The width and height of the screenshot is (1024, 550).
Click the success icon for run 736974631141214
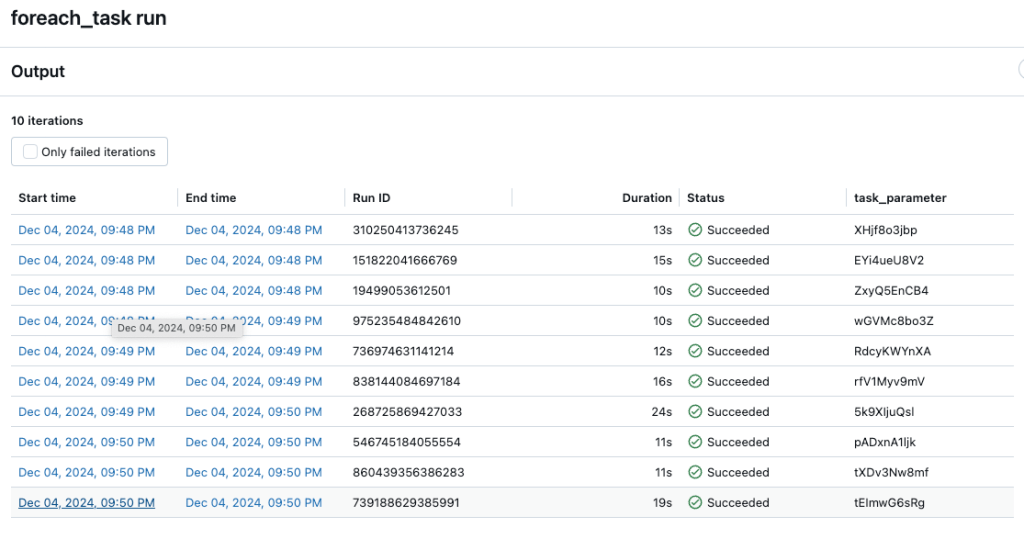pos(695,351)
